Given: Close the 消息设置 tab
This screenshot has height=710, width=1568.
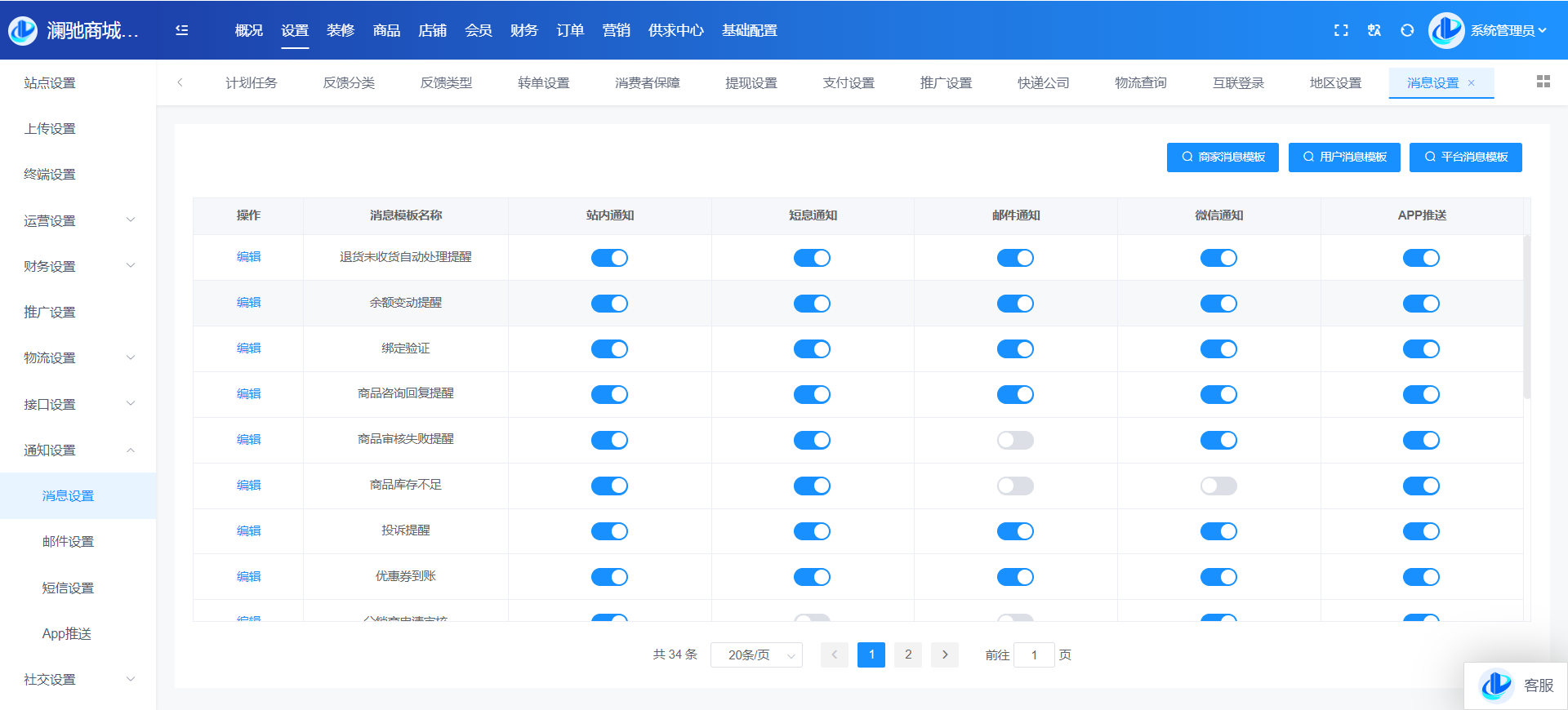Looking at the screenshot, I should point(1472,82).
